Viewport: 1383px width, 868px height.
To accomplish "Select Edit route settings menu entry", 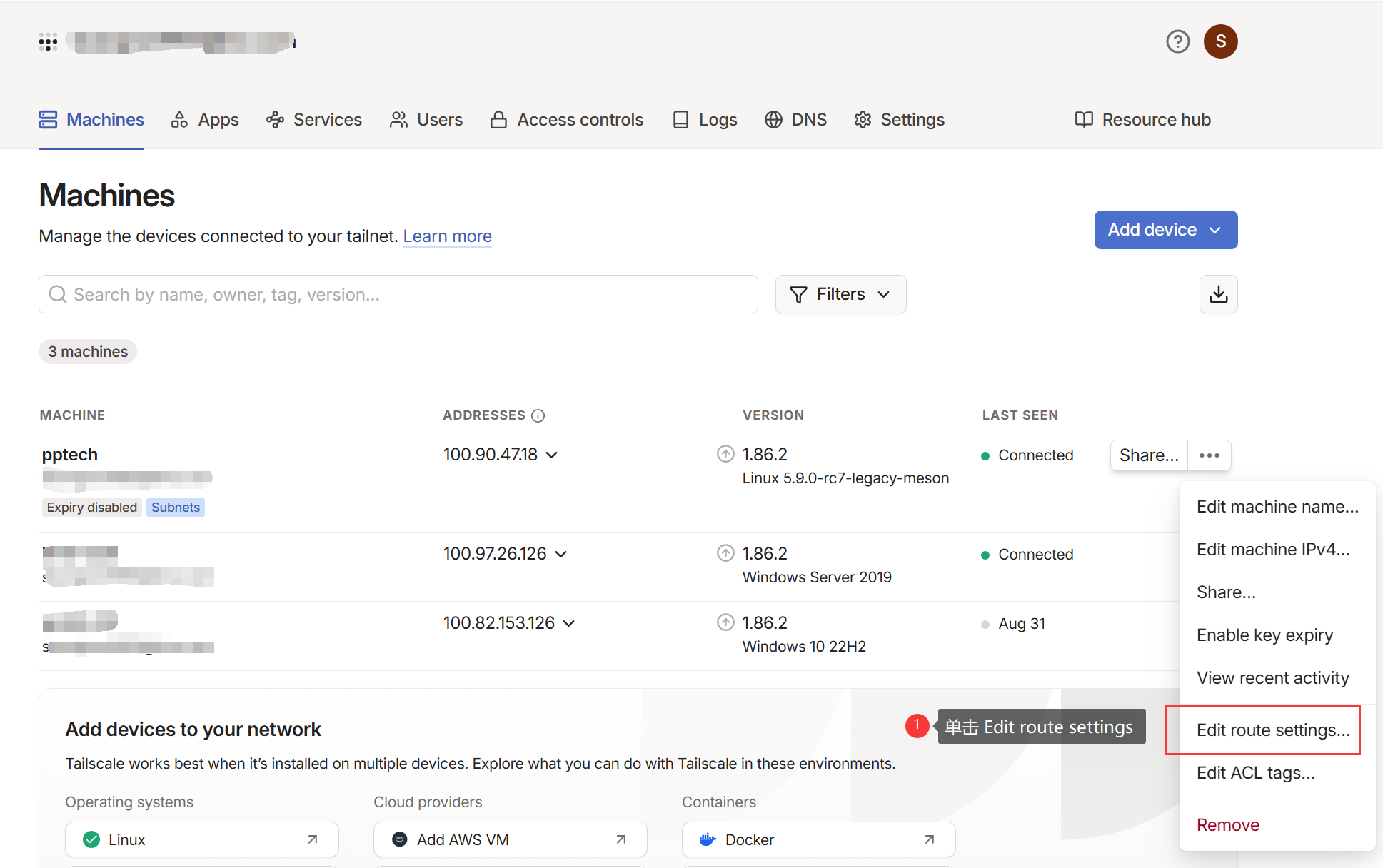I will tap(1272, 730).
